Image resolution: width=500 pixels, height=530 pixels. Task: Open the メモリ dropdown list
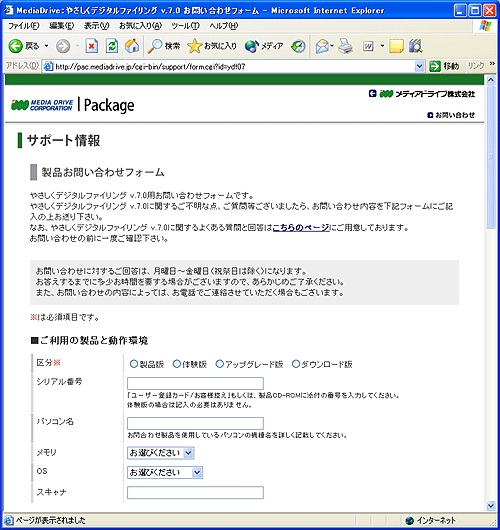tap(161, 453)
